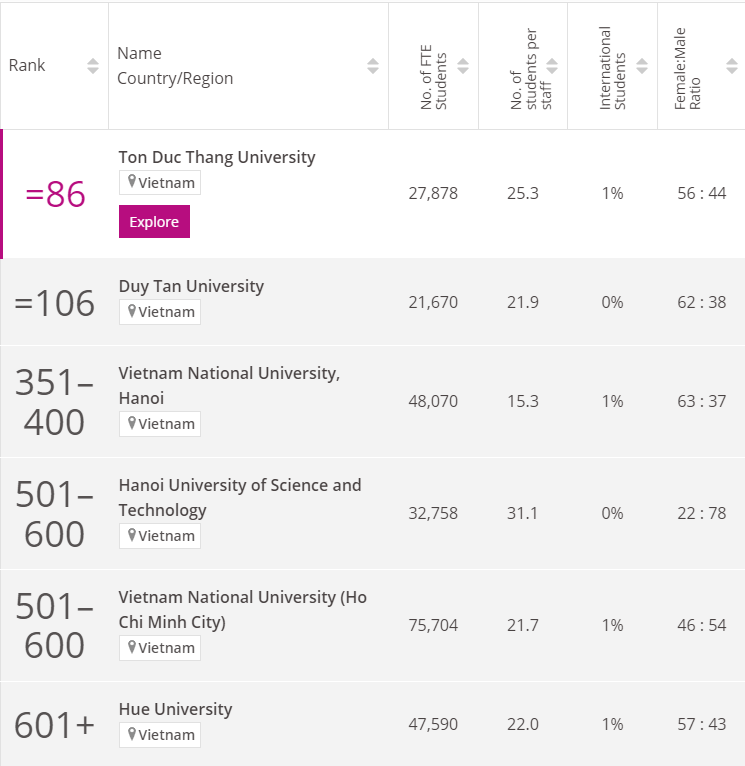
Task: Sort by students per staff arrows
Action: (x=552, y=66)
